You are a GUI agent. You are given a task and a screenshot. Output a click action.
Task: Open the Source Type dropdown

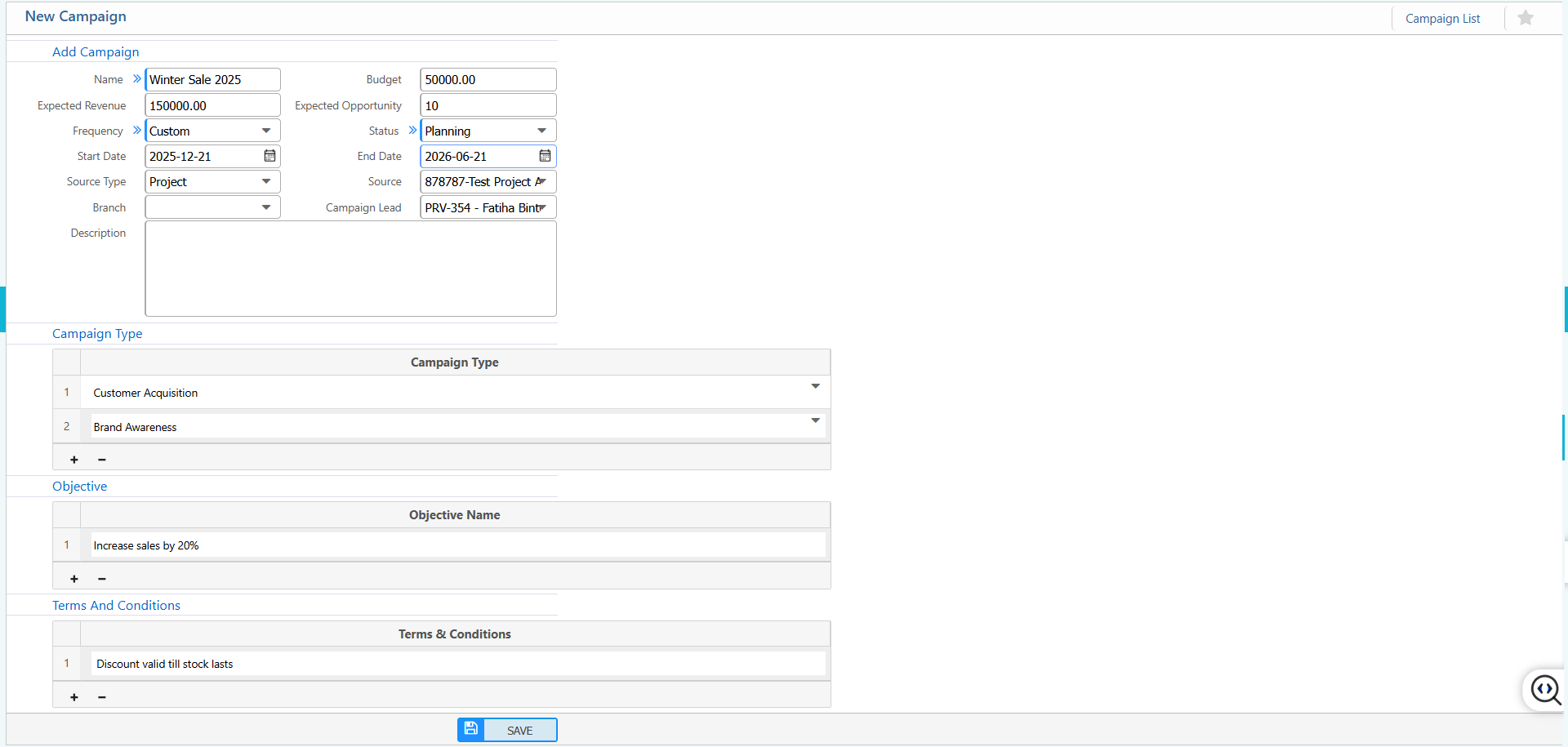pyautogui.click(x=265, y=181)
